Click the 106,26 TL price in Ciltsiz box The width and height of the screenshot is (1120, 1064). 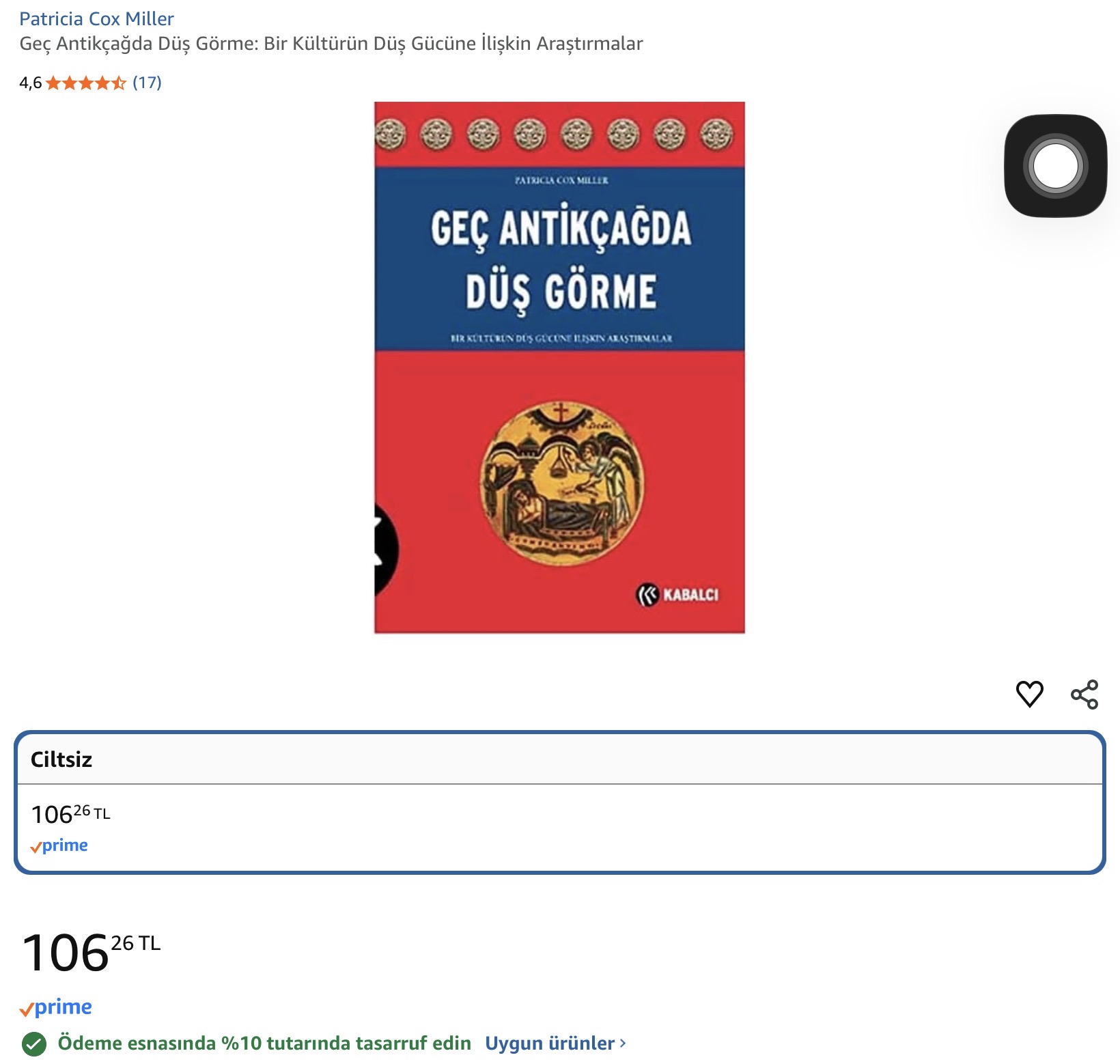coord(70,814)
